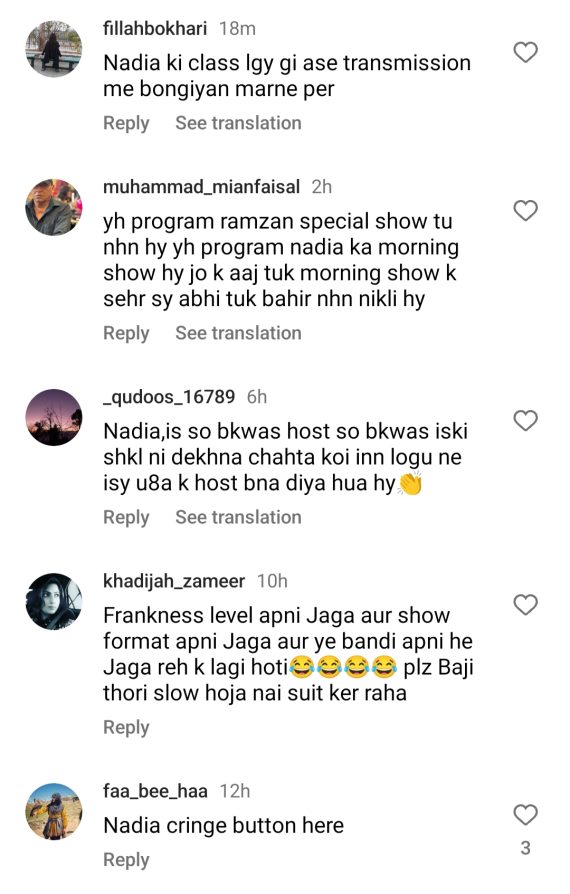Like fillahbokhari's comment with the heart
The image size is (570, 894).
click(526, 52)
